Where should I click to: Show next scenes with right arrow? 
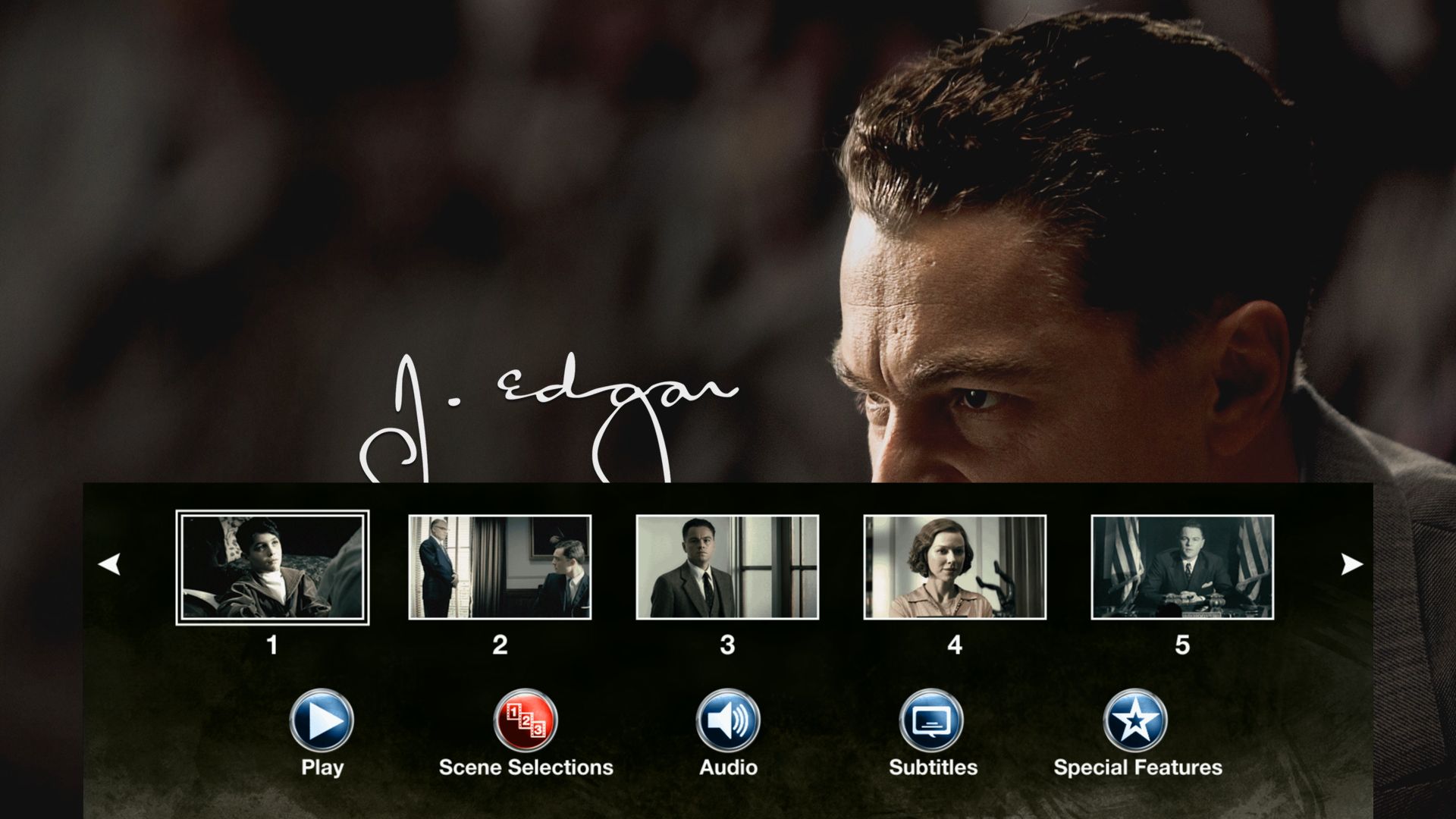point(1352,564)
